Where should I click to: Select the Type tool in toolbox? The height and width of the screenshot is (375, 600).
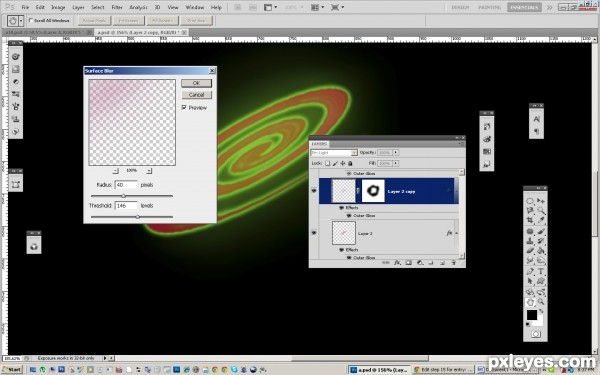(541, 271)
